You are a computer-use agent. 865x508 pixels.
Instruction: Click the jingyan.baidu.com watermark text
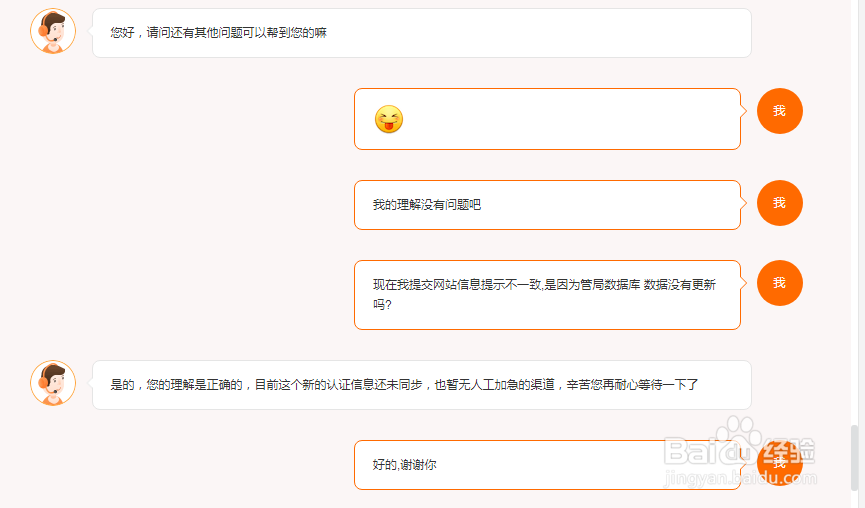point(740,478)
